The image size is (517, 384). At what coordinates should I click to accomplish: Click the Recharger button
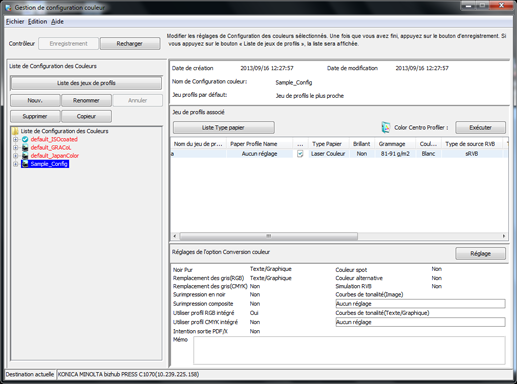(x=130, y=44)
